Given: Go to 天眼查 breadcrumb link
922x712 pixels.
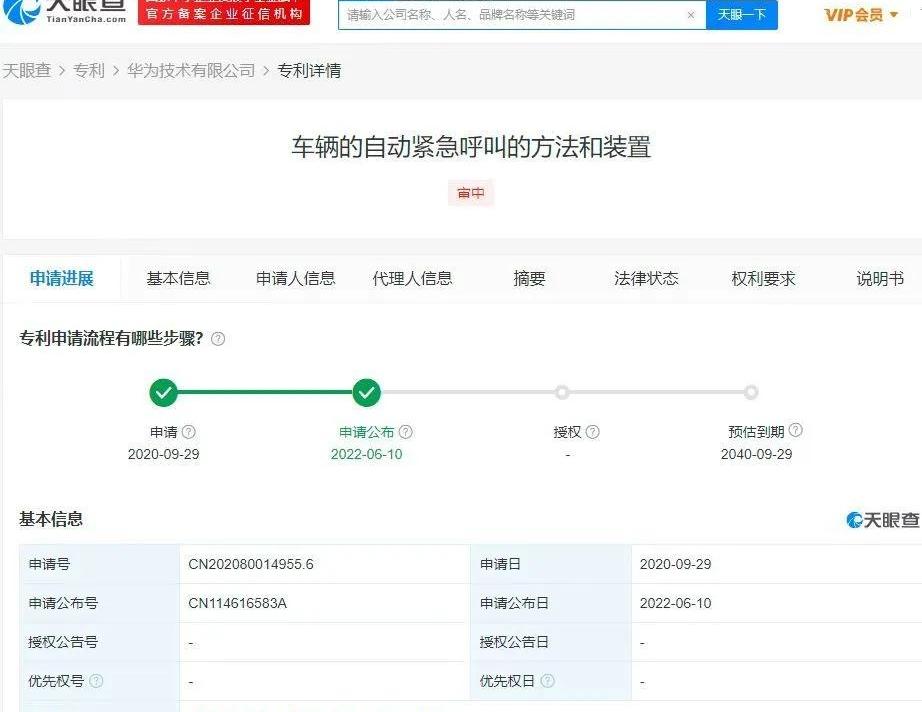Looking at the screenshot, I should 27,71.
